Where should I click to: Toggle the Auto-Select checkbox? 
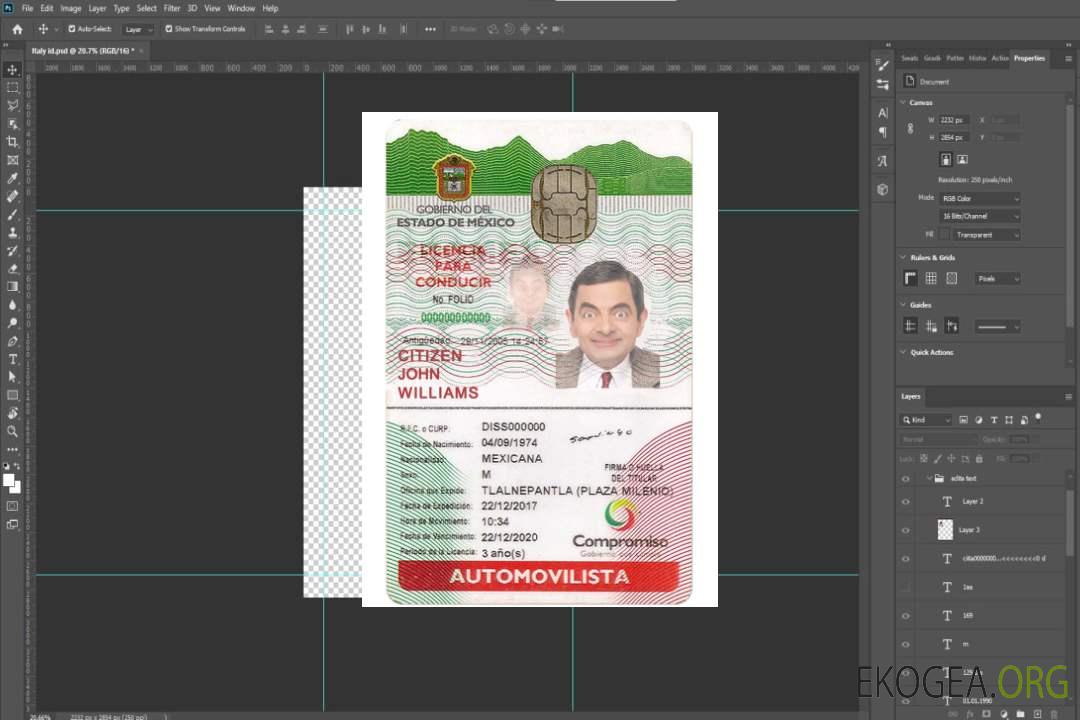tap(72, 29)
